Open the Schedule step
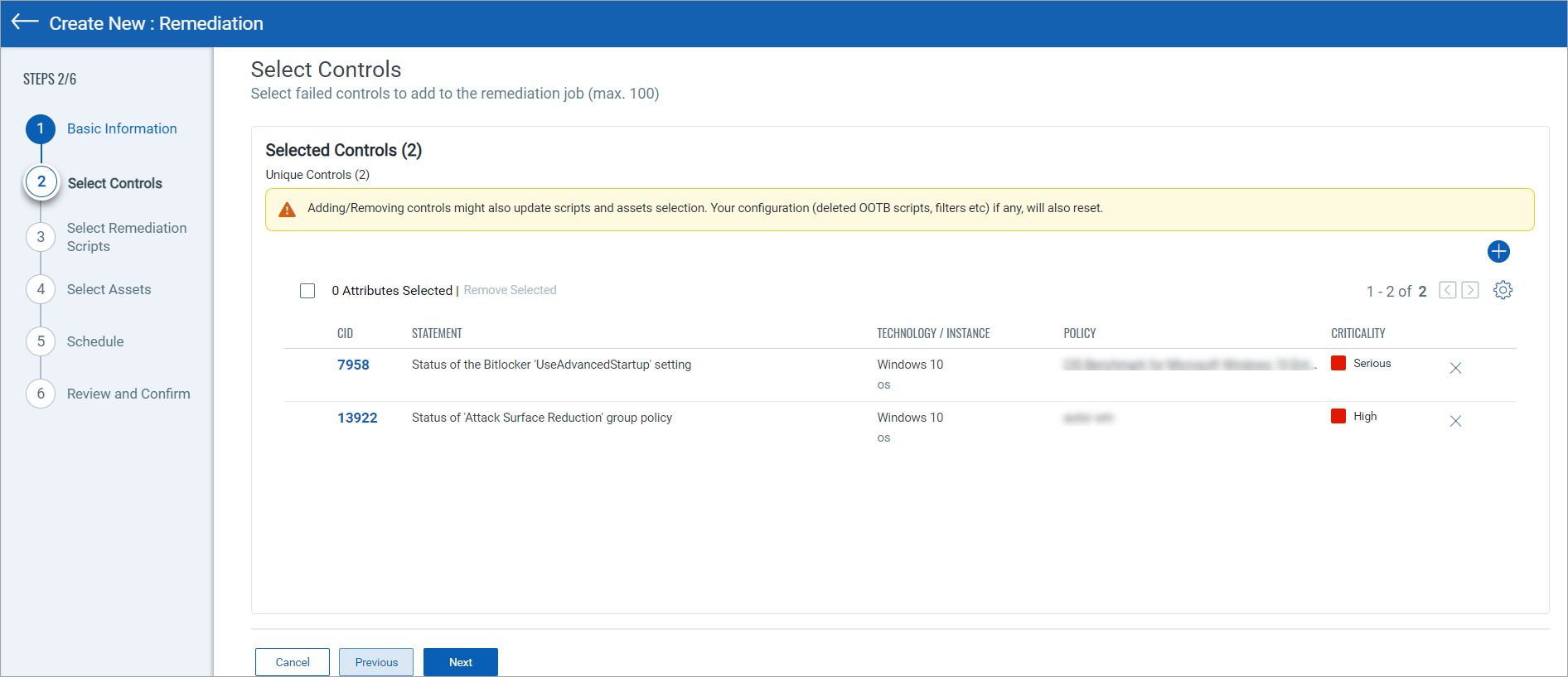 click(95, 341)
